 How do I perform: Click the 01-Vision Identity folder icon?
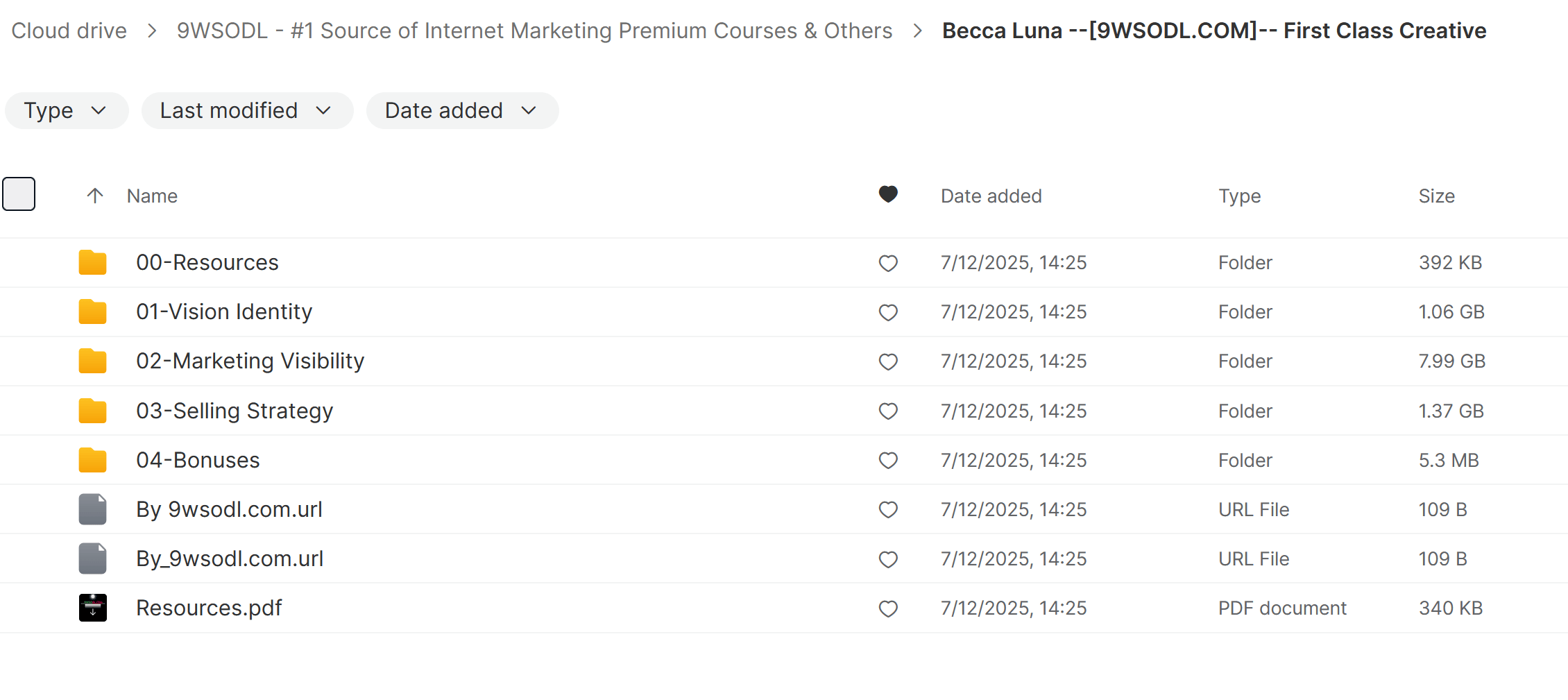pos(92,311)
